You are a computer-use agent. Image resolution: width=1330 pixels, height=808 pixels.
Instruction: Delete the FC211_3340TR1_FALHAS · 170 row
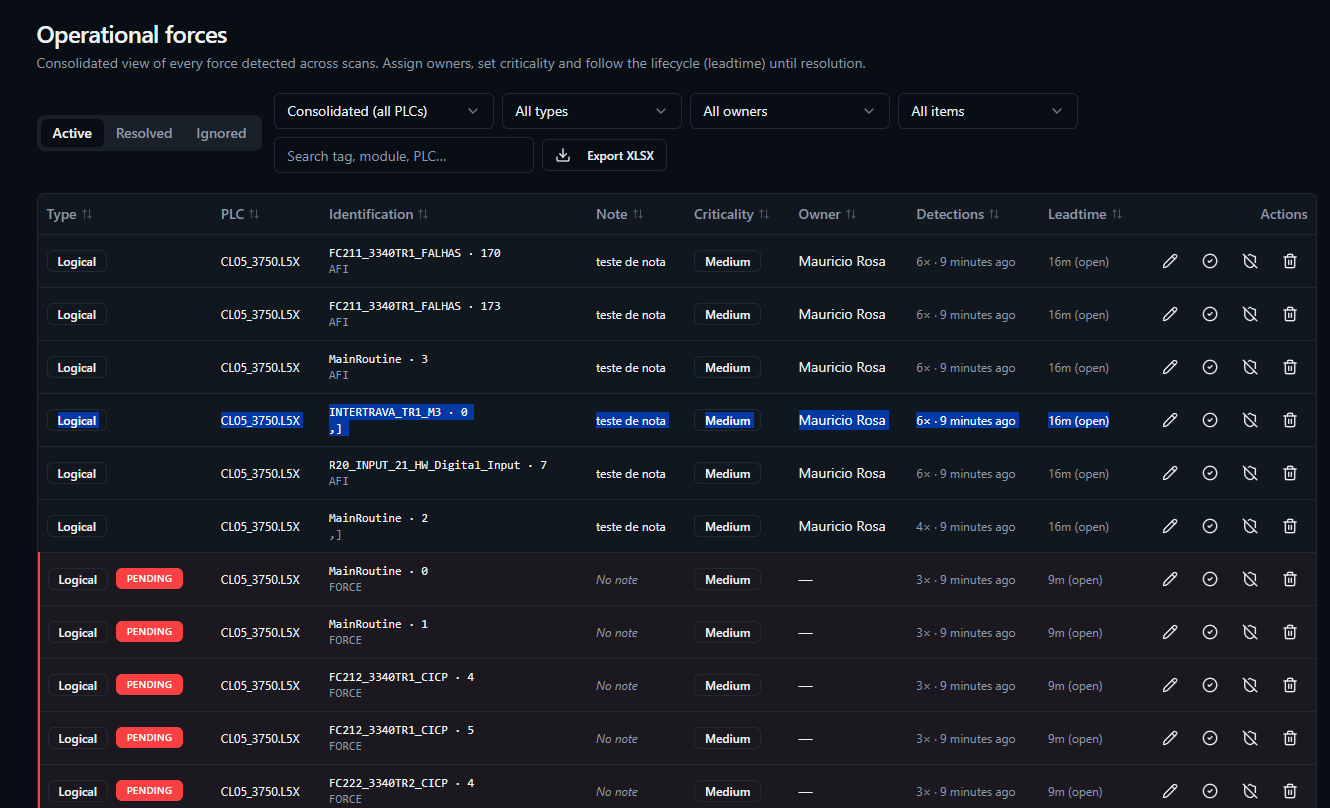1290,261
